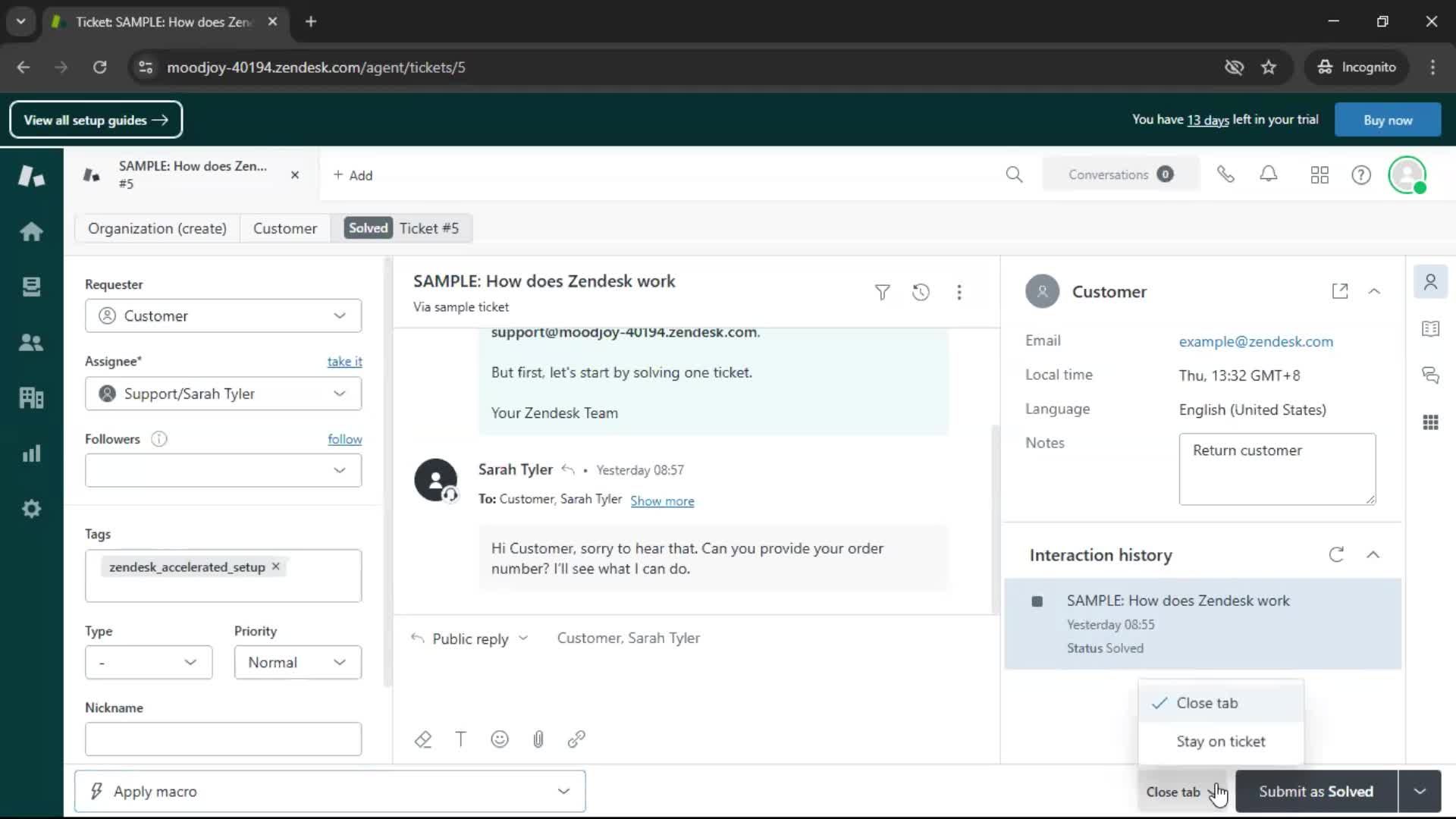Open user context panel icon
Image resolution: width=1456 pixels, height=819 pixels.
pyautogui.click(x=1430, y=282)
